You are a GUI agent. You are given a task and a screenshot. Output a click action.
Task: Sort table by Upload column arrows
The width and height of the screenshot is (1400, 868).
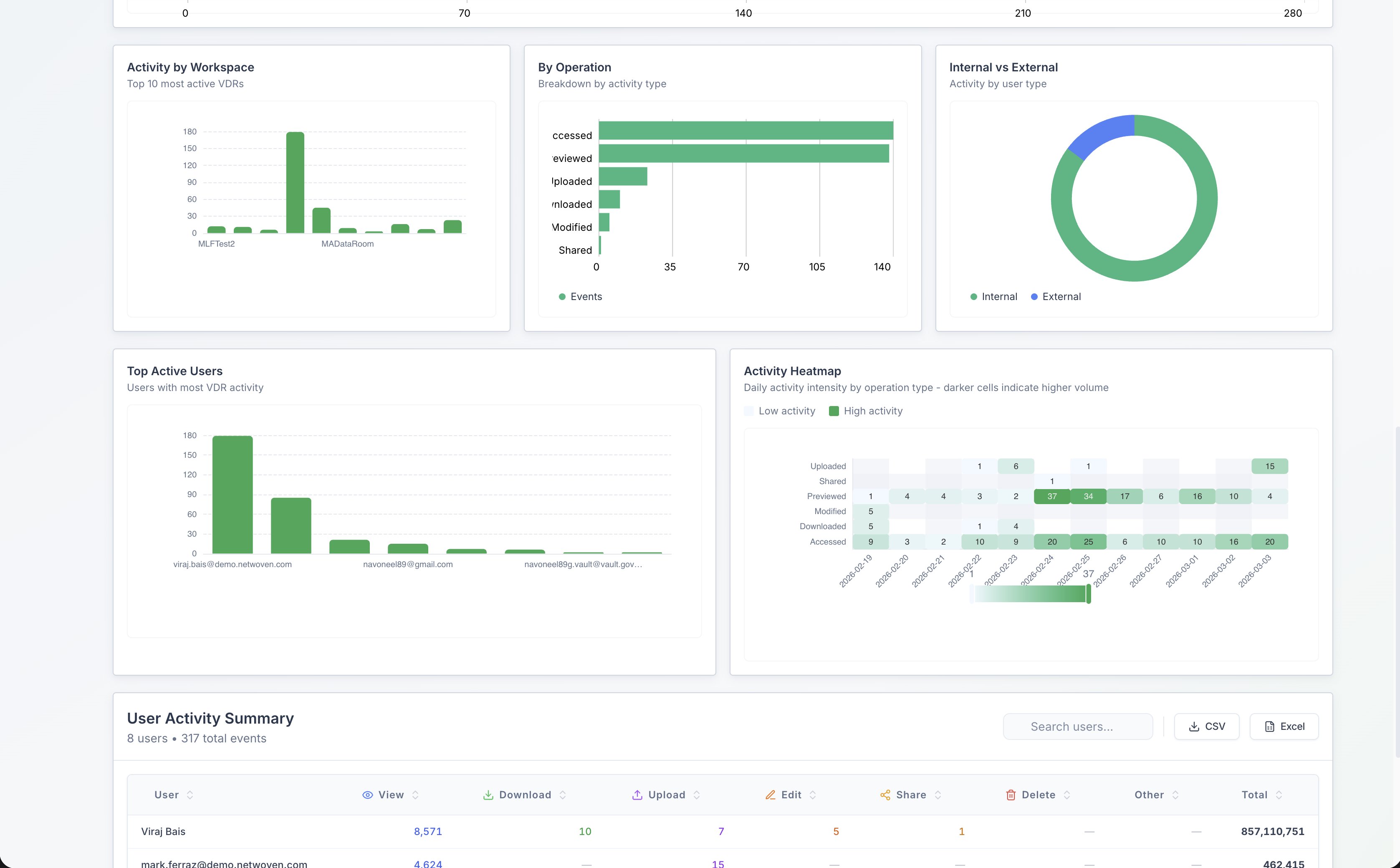[x=697, y=795]
